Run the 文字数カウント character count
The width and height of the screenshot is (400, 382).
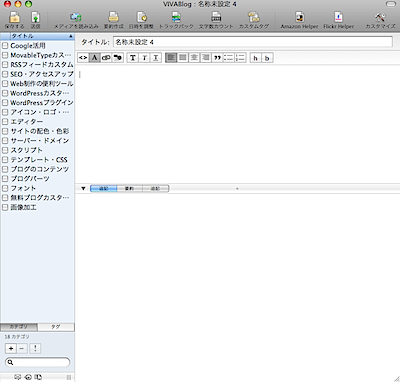[216, 20]
